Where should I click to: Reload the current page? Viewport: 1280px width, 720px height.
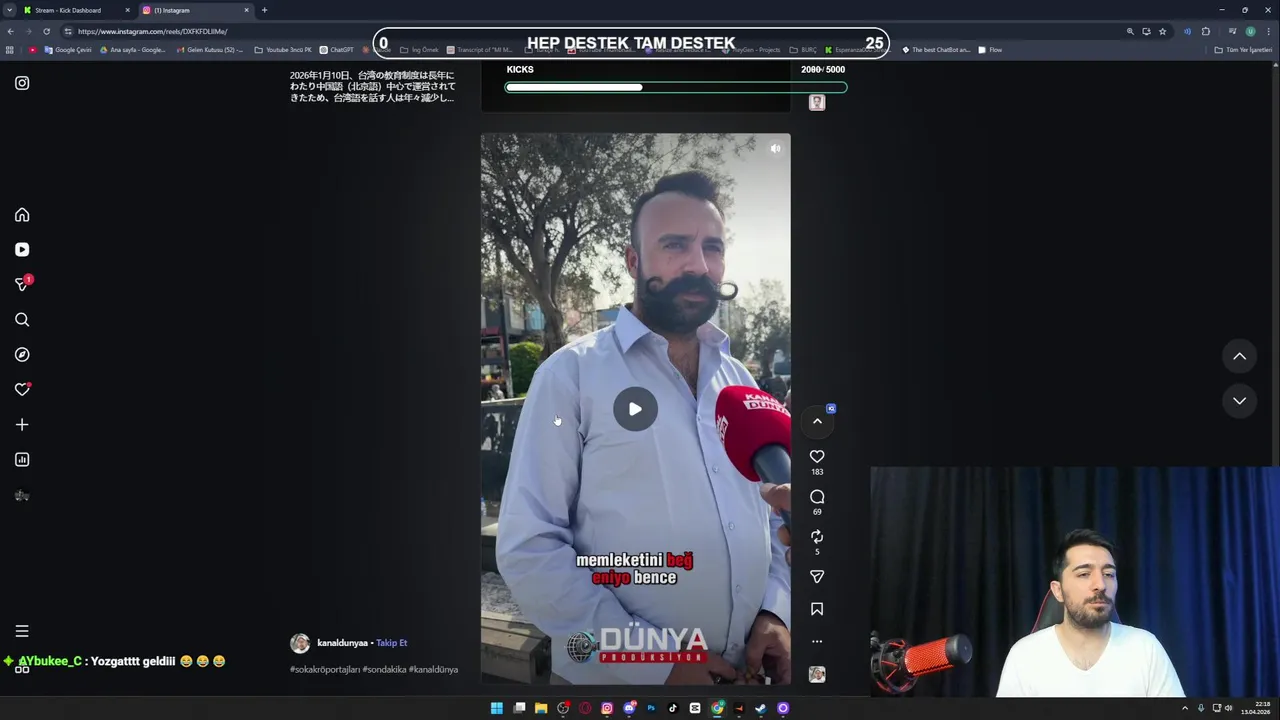tap(46, 31)
